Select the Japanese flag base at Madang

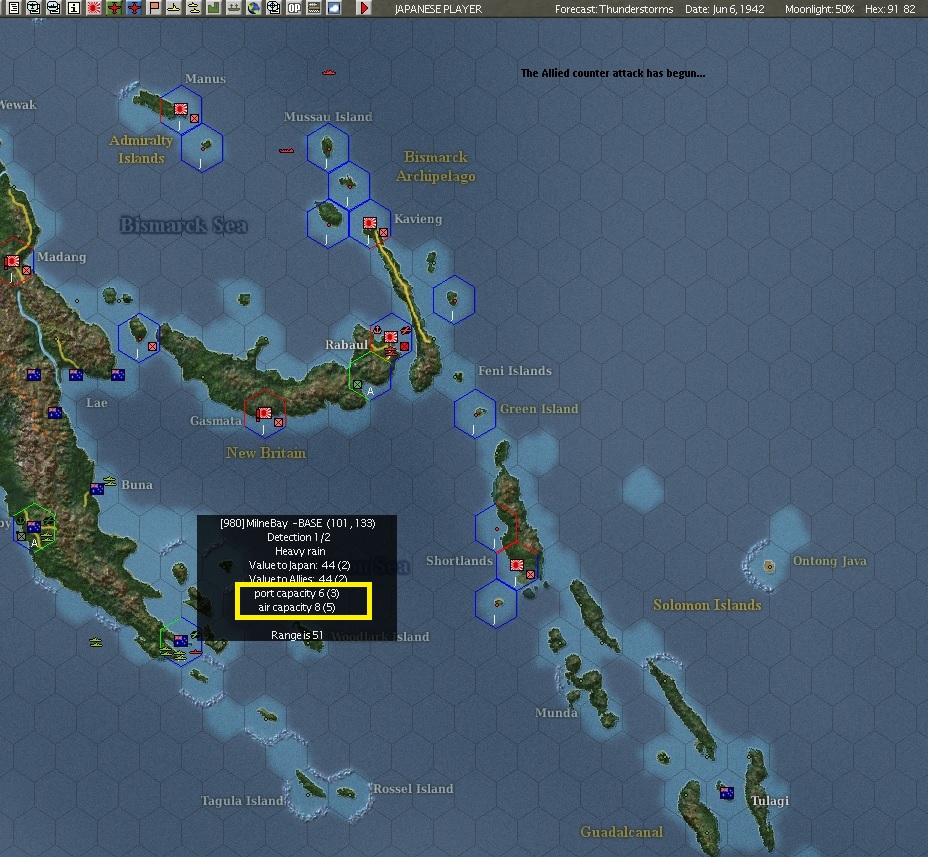12,261
